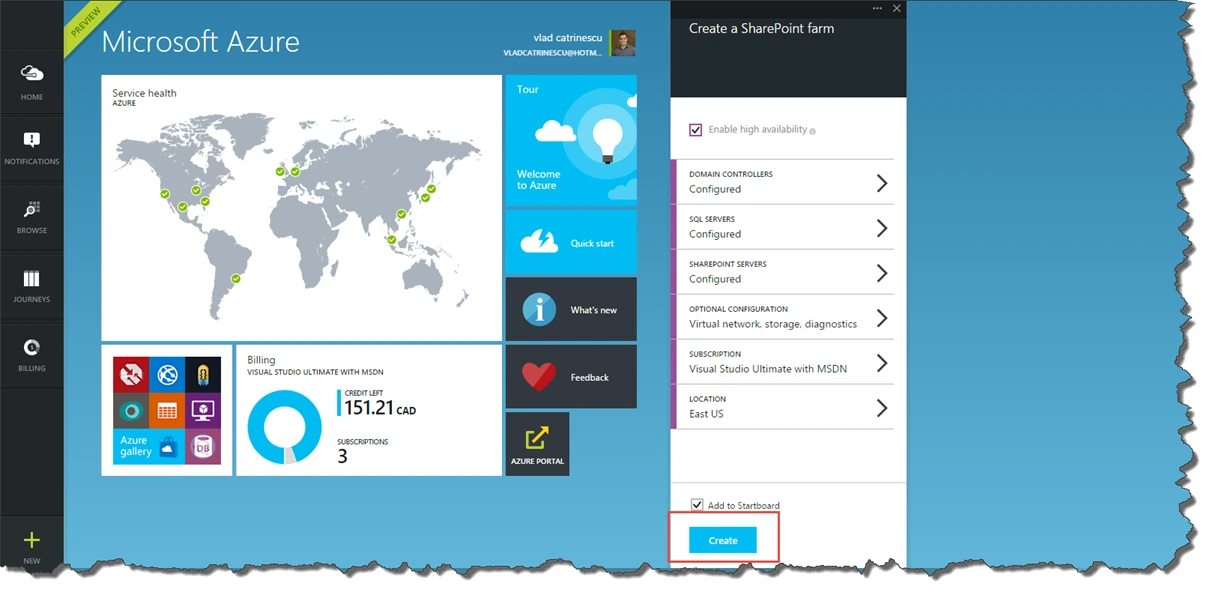Click the high availability info icon
This screenshot has height=592, width=1210.
click(812, 131)
